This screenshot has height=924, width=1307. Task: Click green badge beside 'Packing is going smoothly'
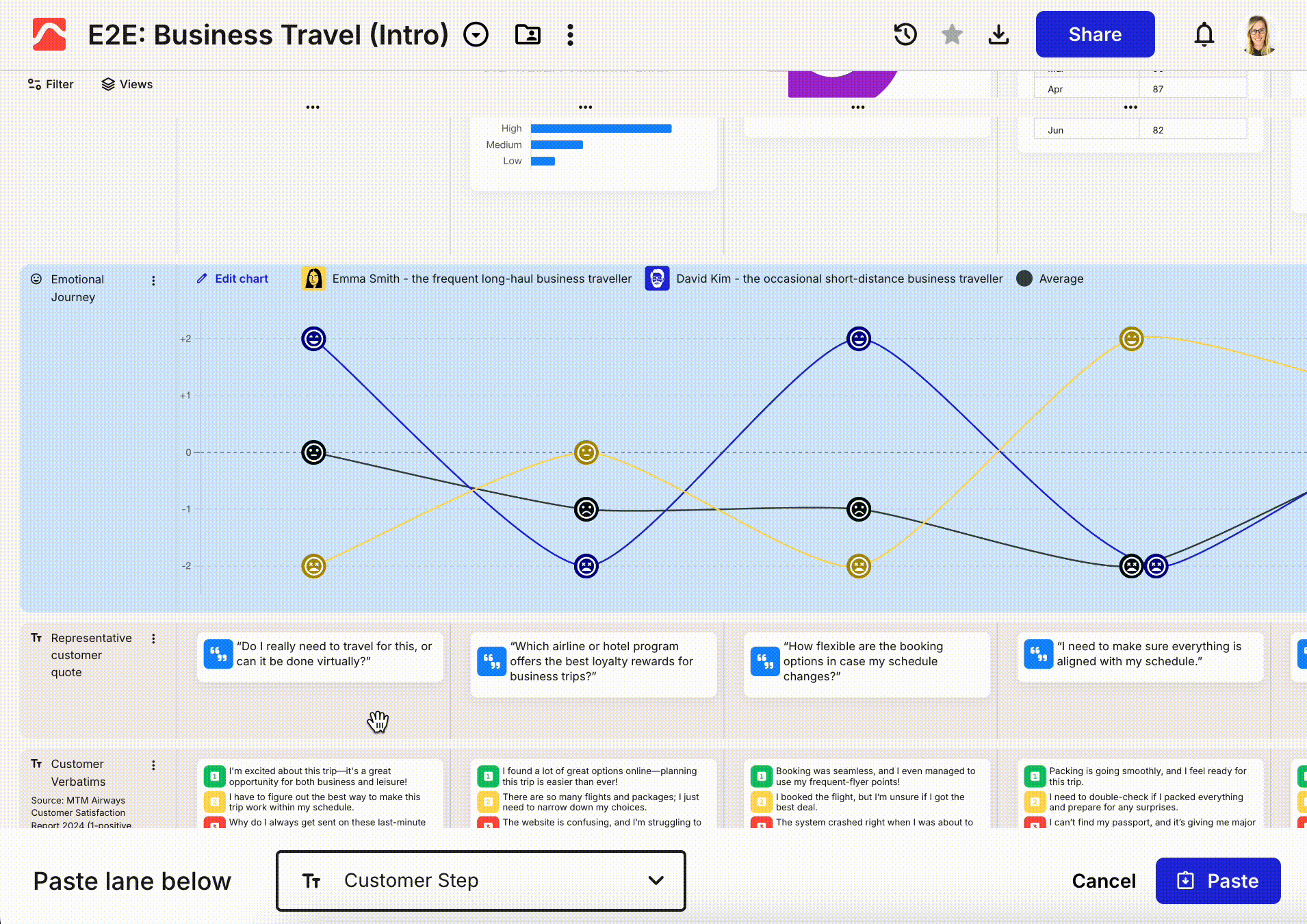click(x=1035, y=776)
